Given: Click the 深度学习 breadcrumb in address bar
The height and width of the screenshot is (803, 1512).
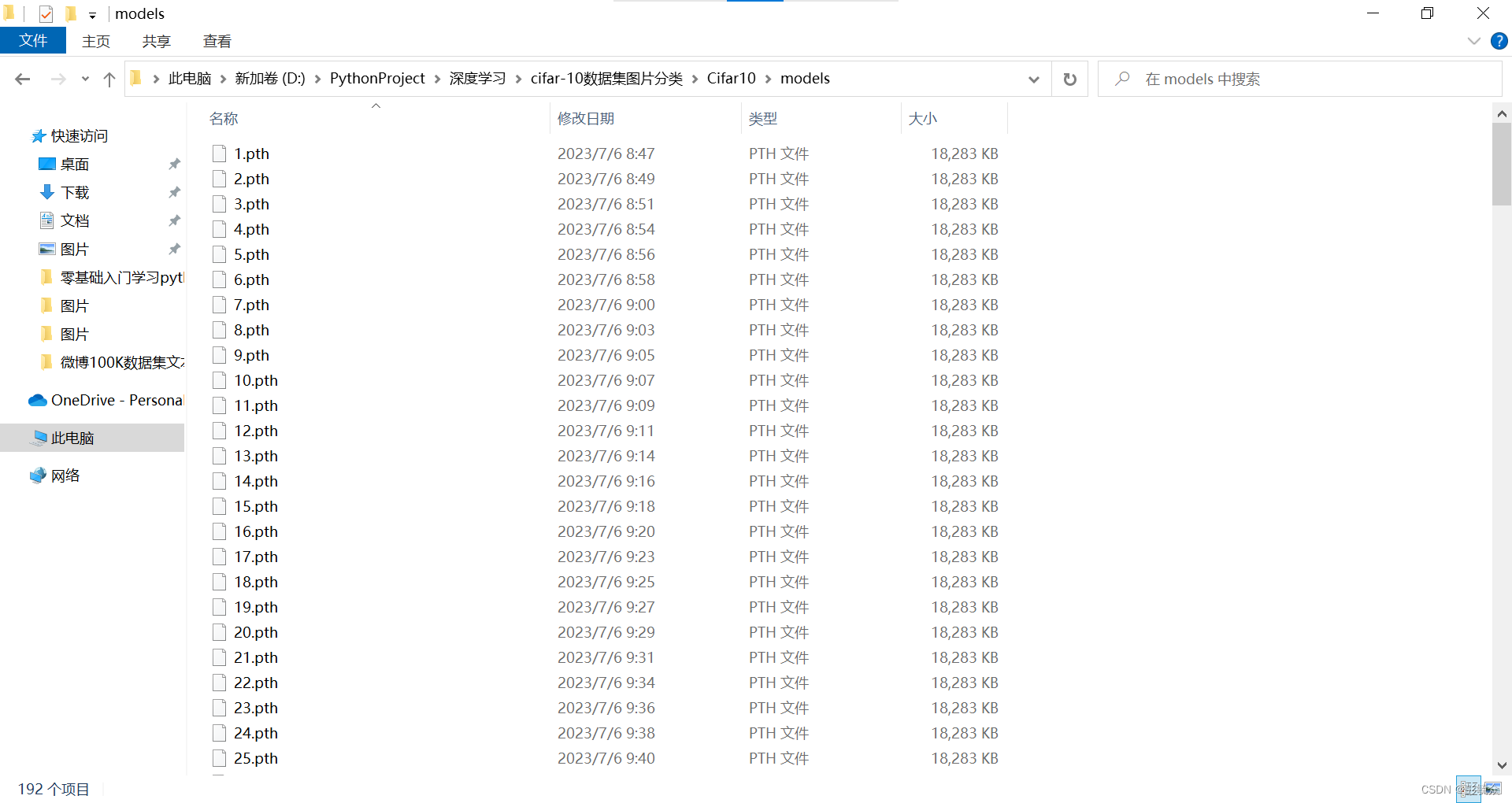Looking at the screenshot, I should [x=477, y=79].
